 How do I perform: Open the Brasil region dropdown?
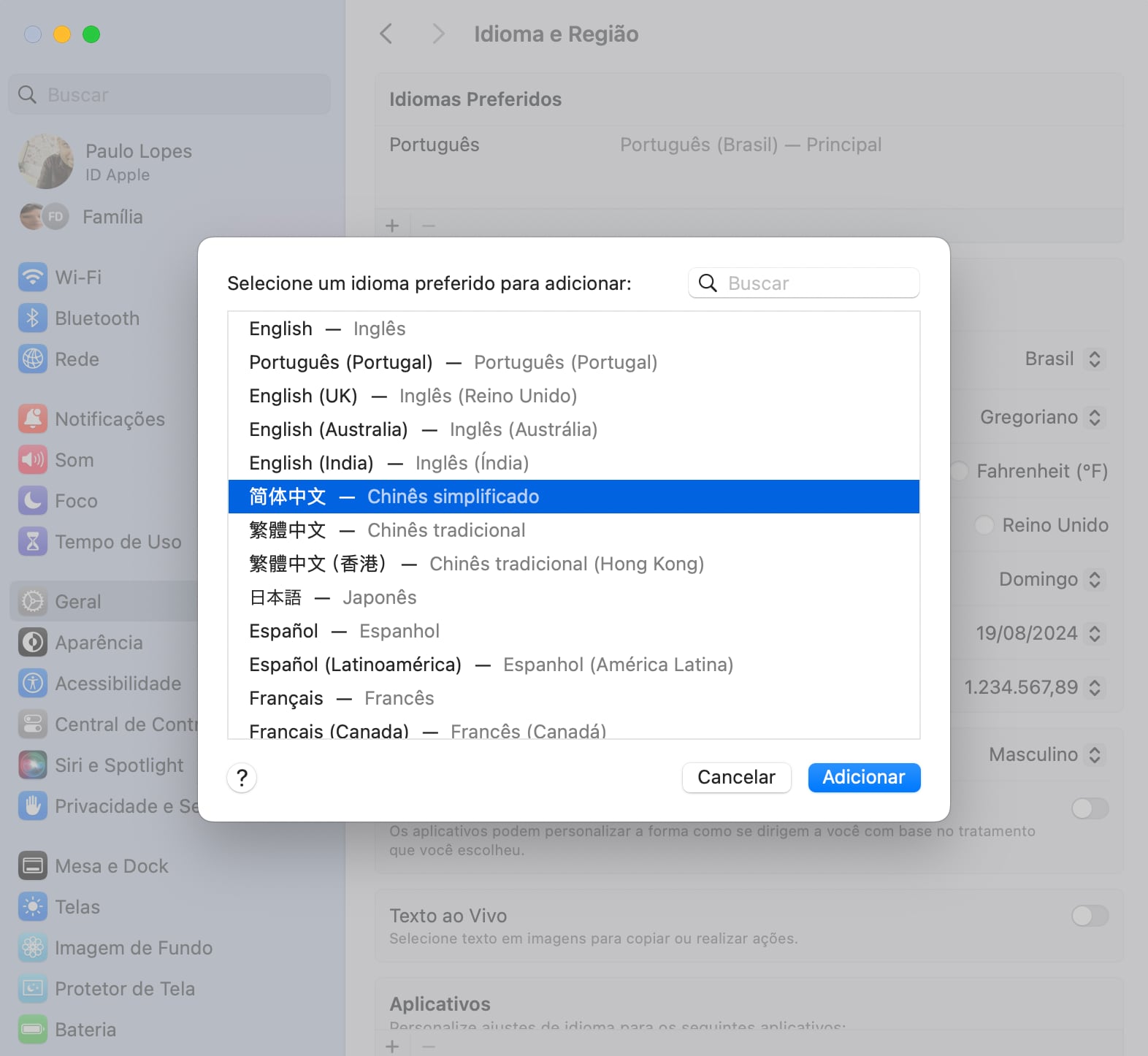coord(1063,359)
